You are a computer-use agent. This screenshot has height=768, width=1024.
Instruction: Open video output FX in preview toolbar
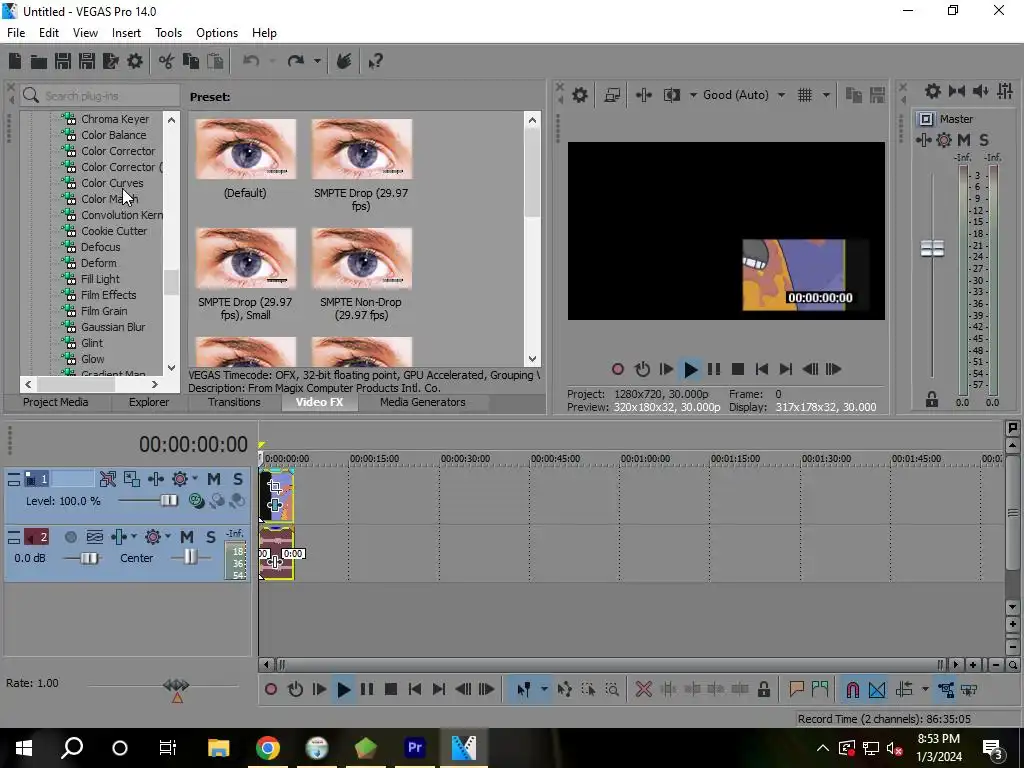(643, 95)
